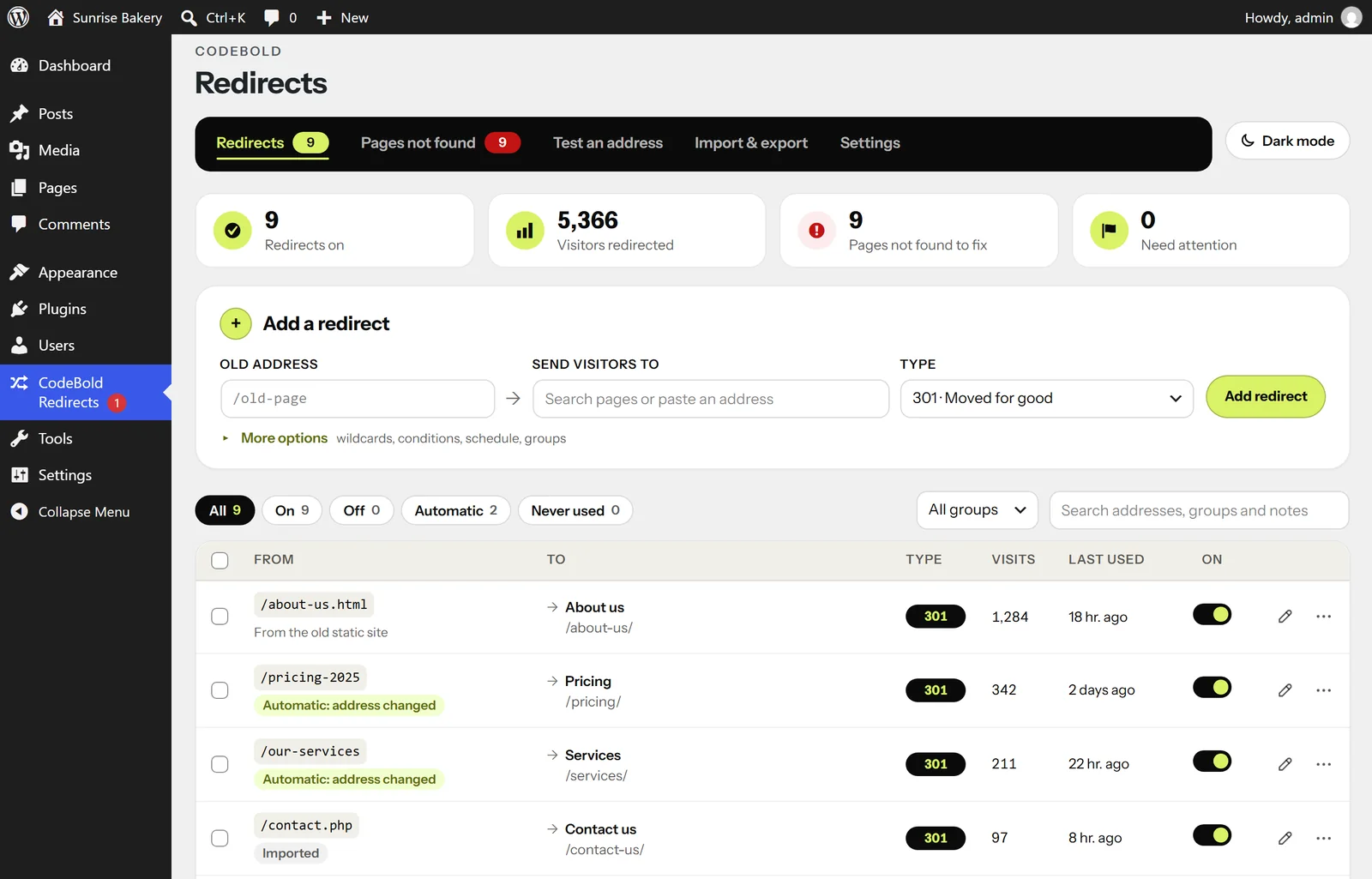Open the All groups dropdown

click(977, 510)
